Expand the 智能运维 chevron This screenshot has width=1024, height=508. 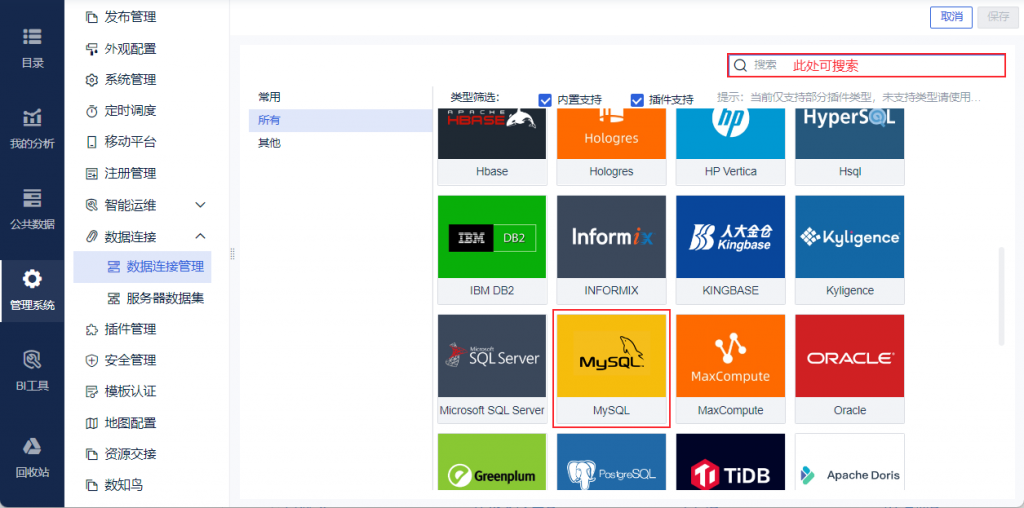200,205
